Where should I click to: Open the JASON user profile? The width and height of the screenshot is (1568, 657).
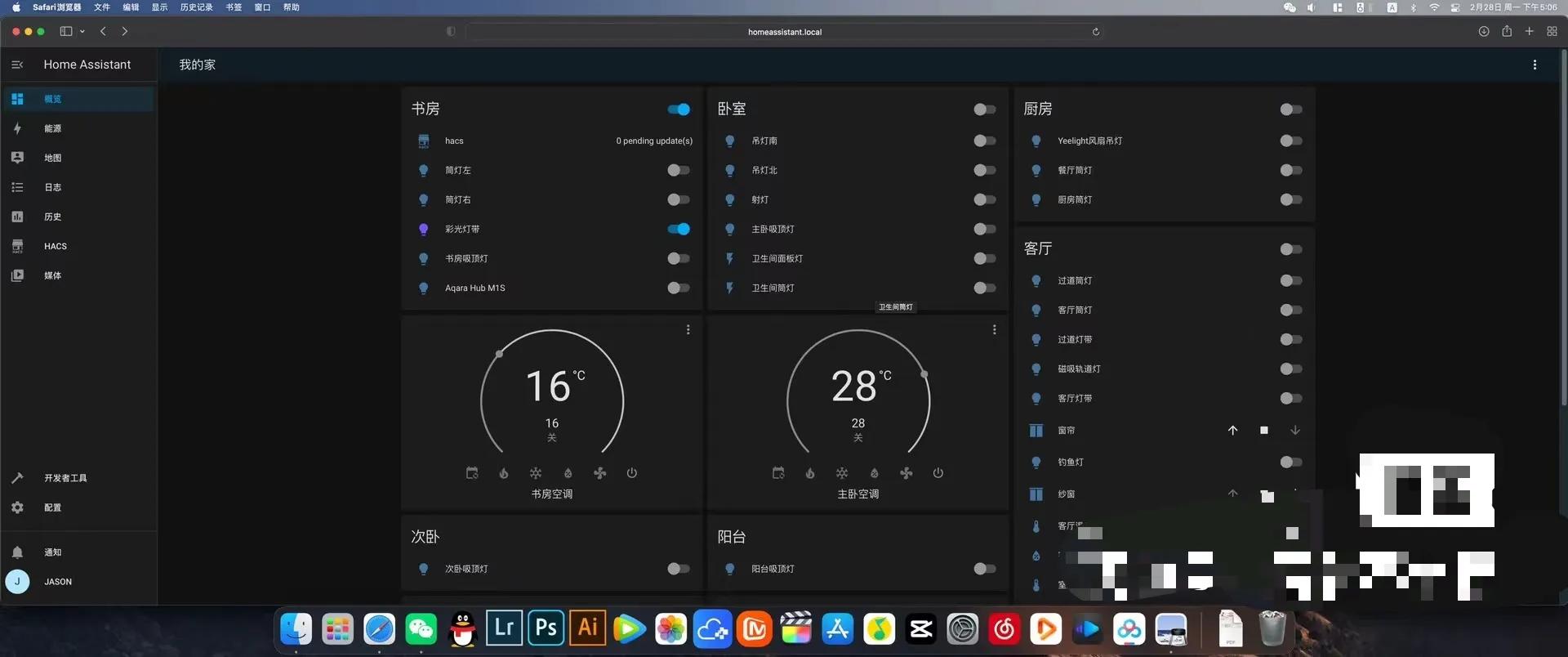coord(57,582)
